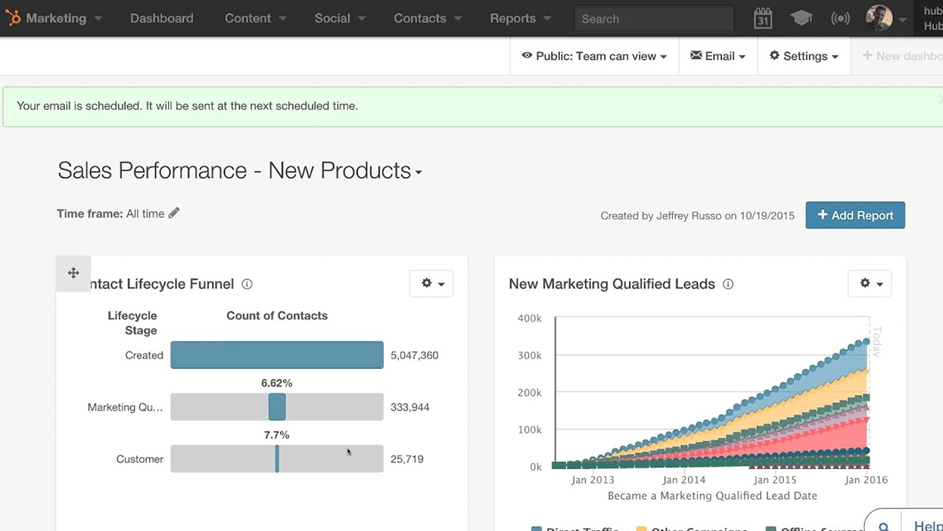Dismiss the email scheduled notification
943x531 pixels.
tap(940, 99)
